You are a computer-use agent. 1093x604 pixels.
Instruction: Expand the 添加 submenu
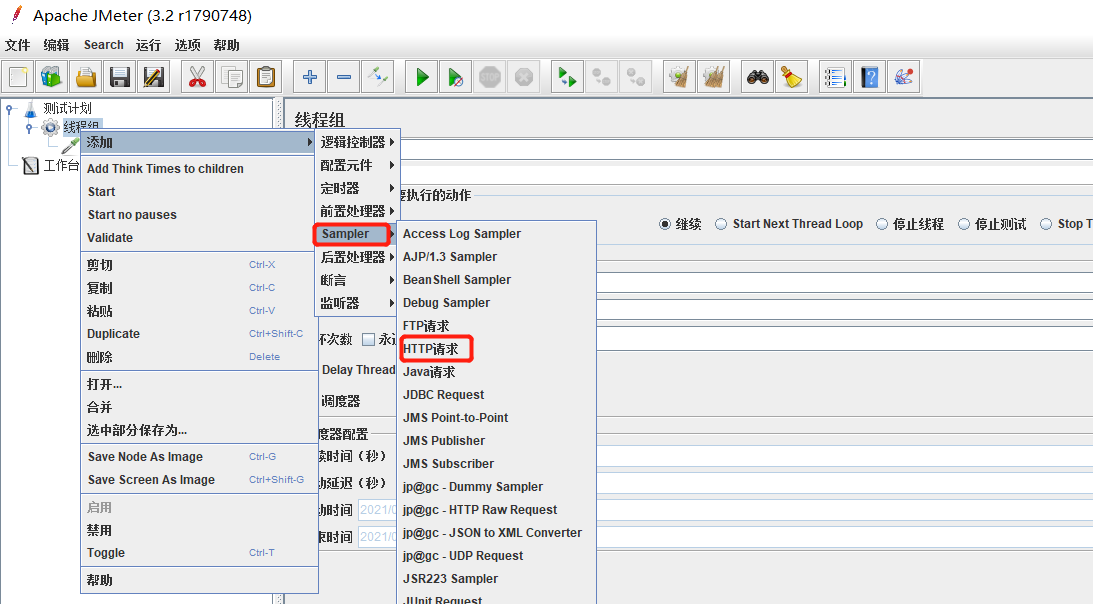pyautogui.click(x=198, y=142)
